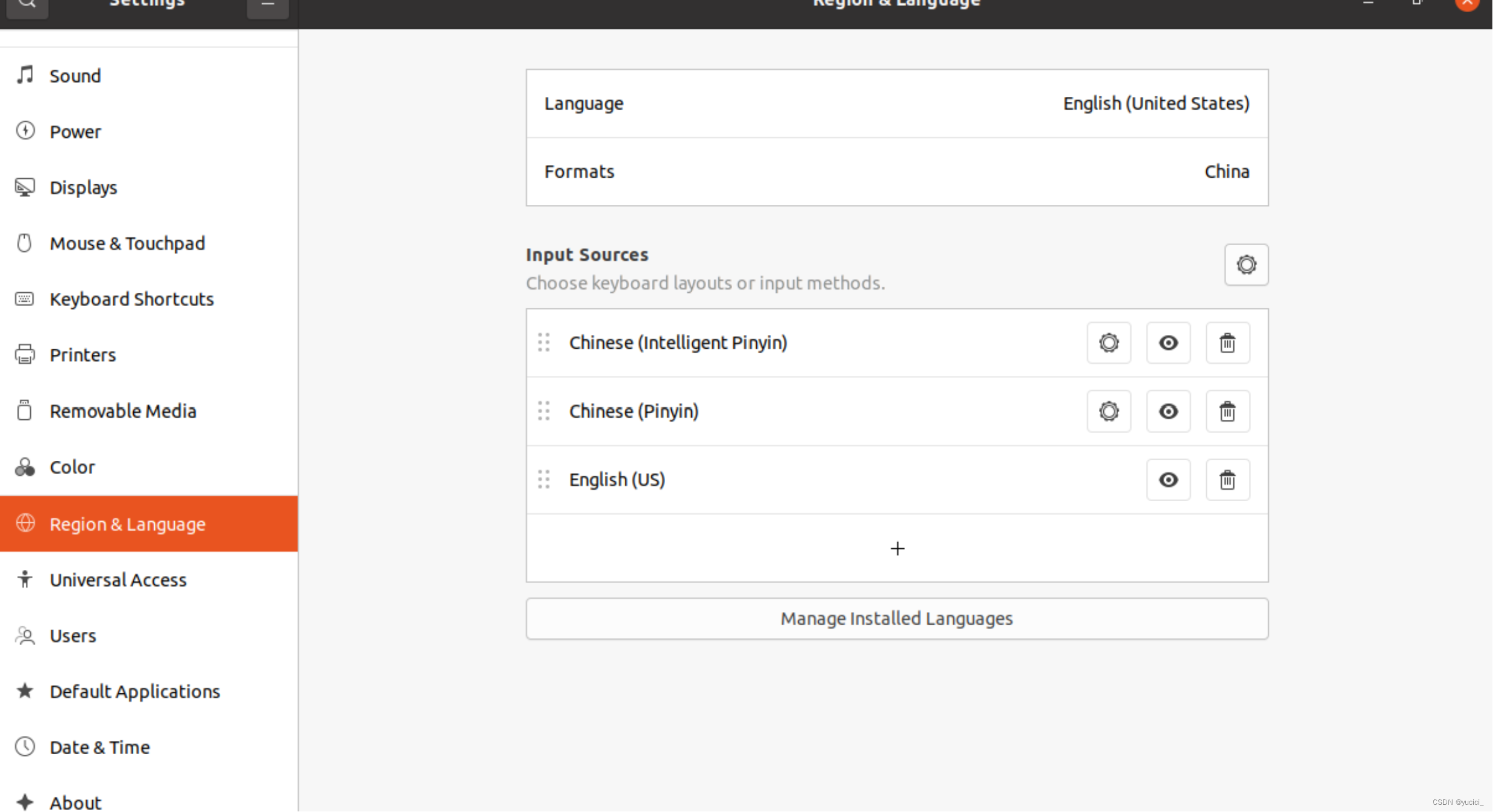
Task: Open Chinese (Pinyin) preferences gear
Action: click(x=1108, y=411)
